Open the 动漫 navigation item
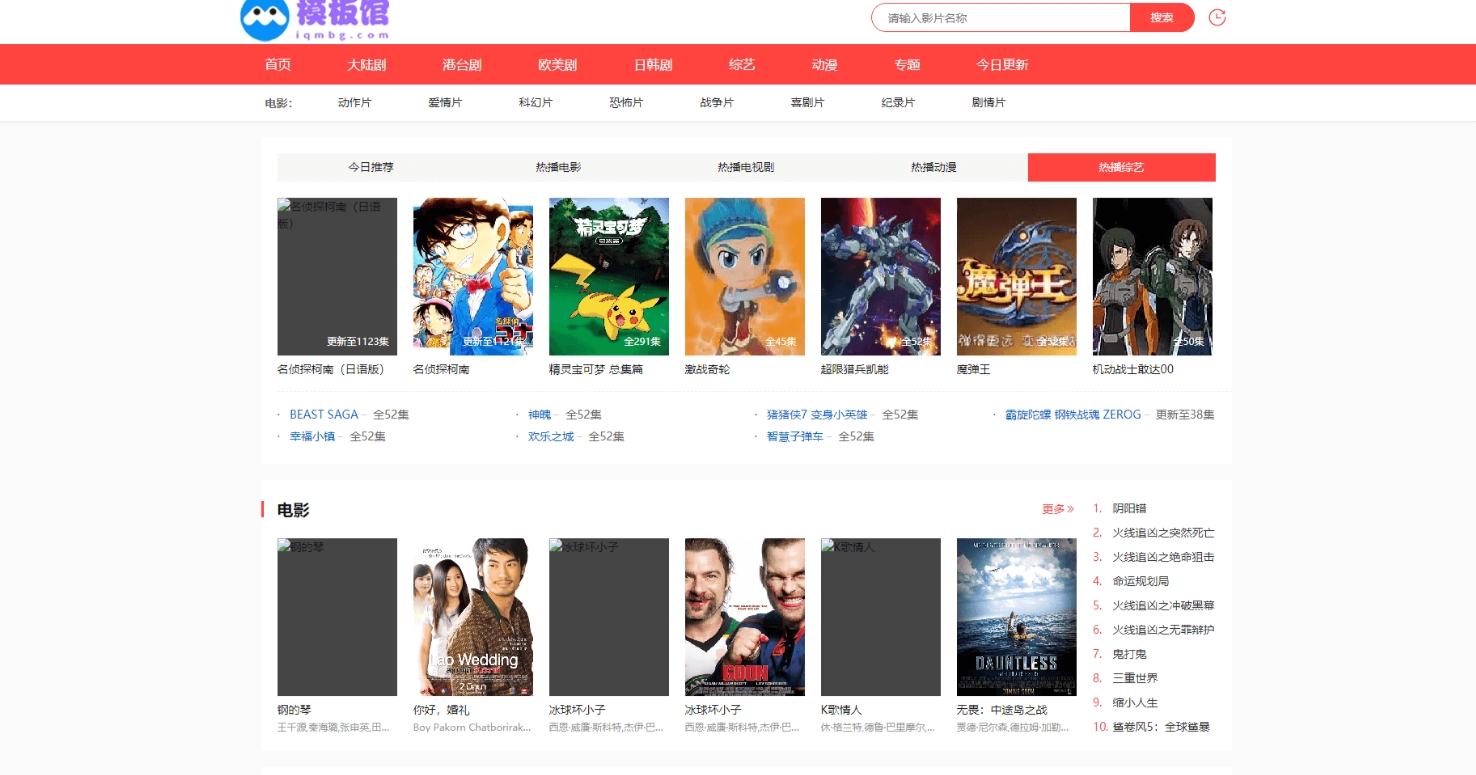The image size is (1476, 775). click(825, 65)
